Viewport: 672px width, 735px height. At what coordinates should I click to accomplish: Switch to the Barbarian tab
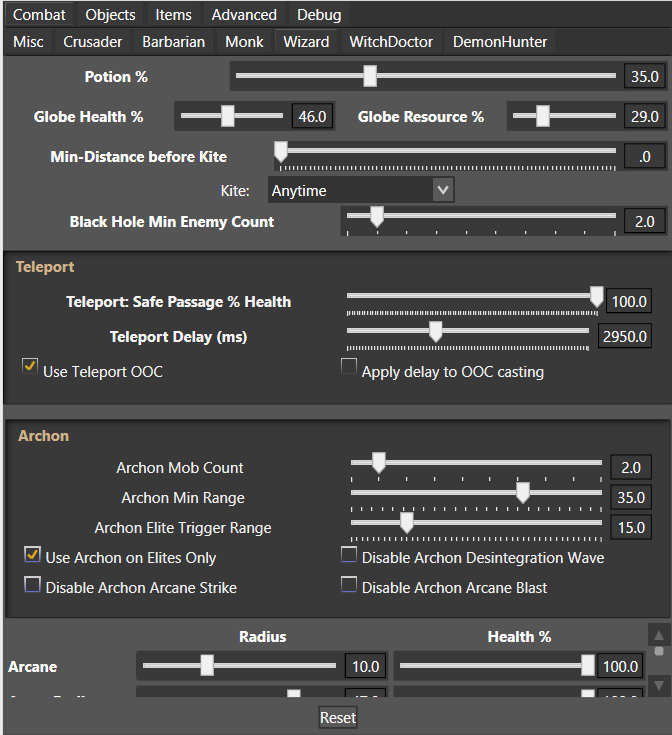pos(174,42)
